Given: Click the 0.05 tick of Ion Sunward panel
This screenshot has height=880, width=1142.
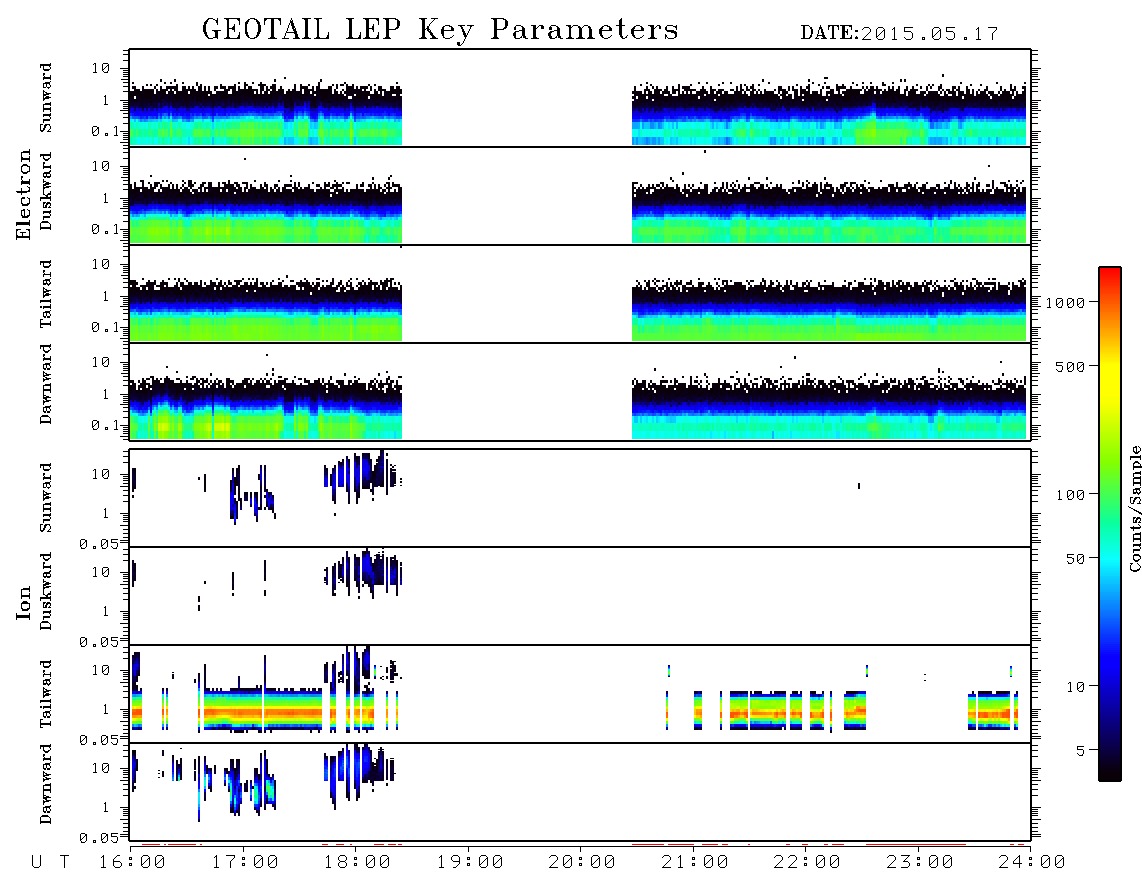Looking at the screenshot, I should coord(98,544).
